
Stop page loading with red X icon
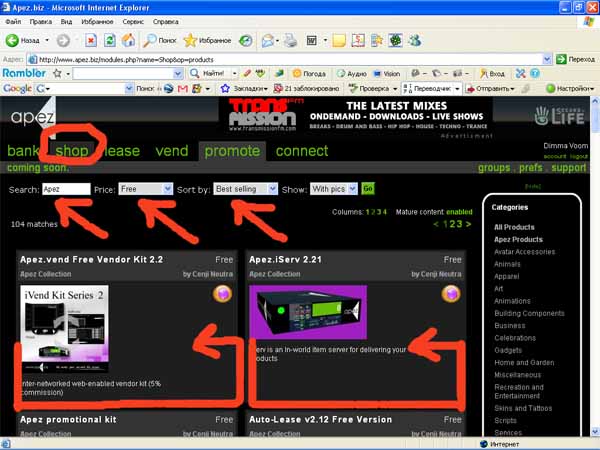pos(91,40)
